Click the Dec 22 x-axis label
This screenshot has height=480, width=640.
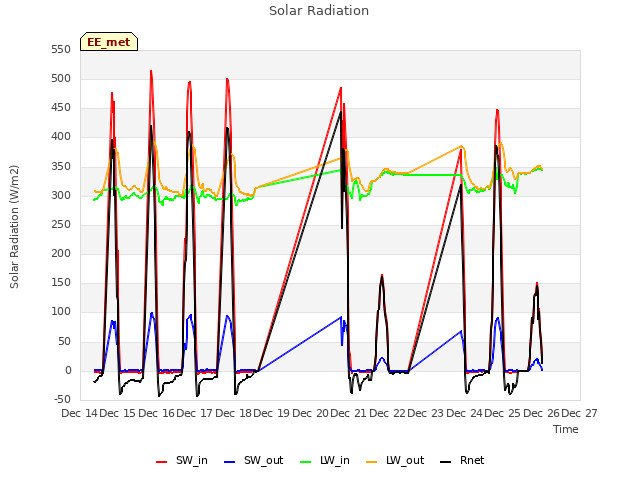(387, 413)
